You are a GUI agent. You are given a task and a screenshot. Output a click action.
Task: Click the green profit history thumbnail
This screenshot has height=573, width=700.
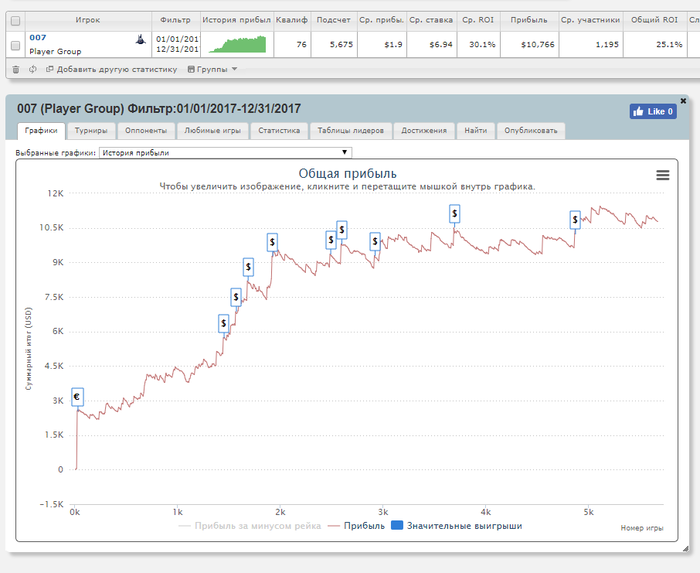pyautogui.click(x=237, y=44)
